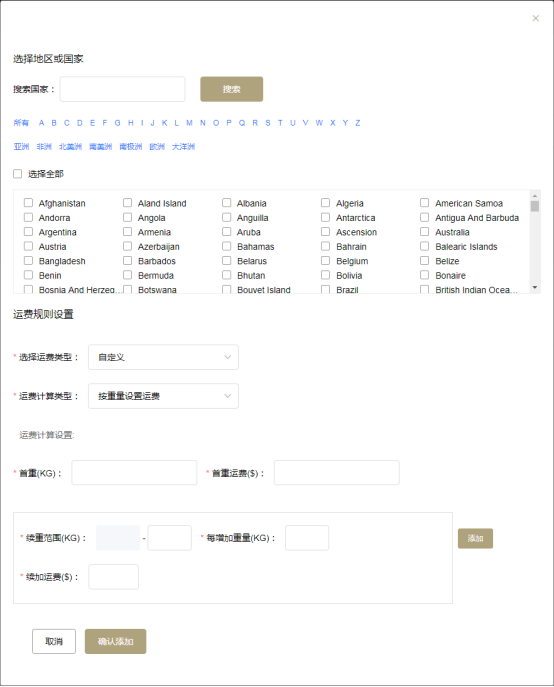Select the 南美洲 region filter
Image resolution: width=554 pixels, height=687 pixels.
click(101, 146)
